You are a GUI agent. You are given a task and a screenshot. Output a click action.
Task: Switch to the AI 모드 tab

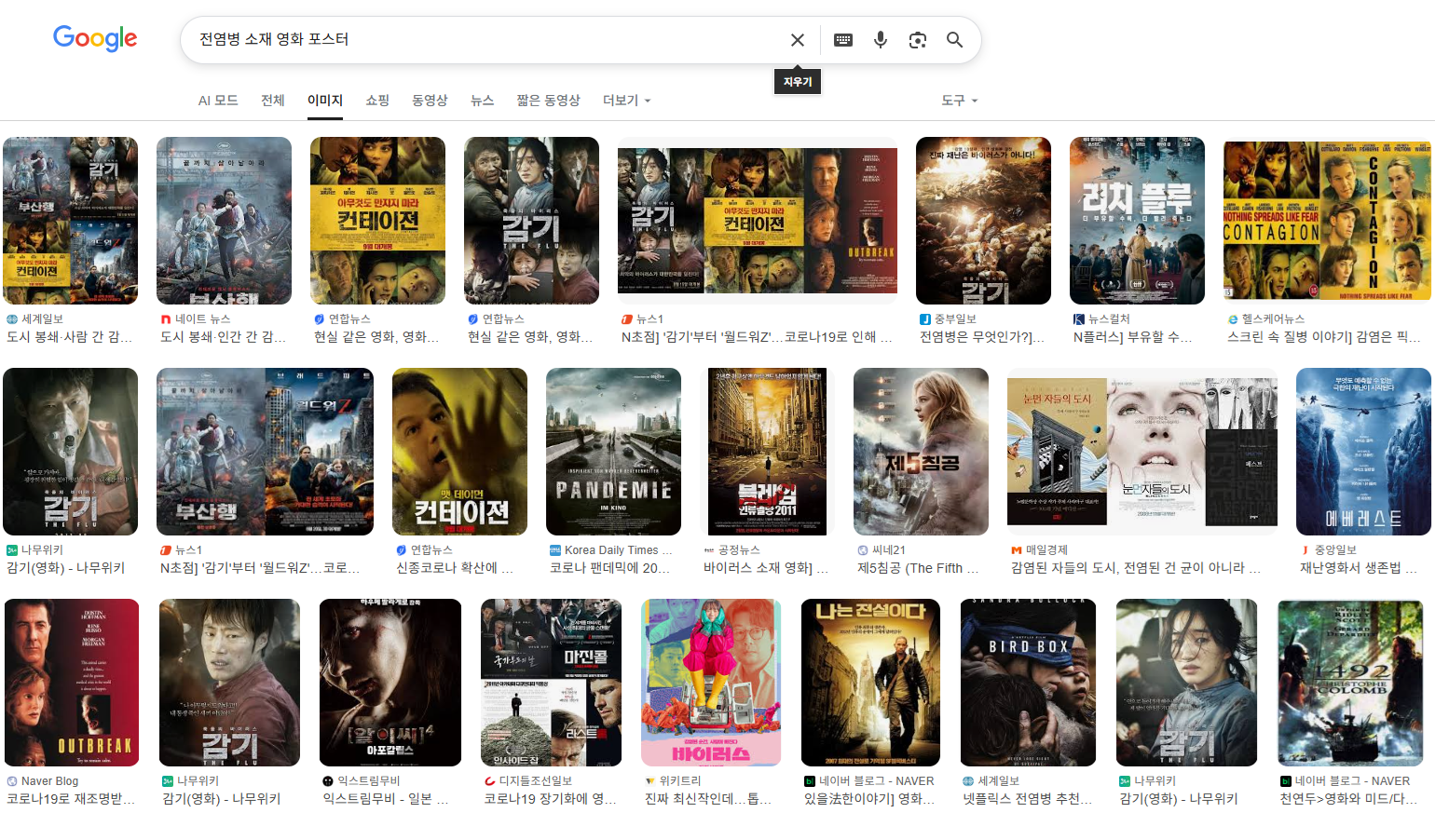point(218,100)
